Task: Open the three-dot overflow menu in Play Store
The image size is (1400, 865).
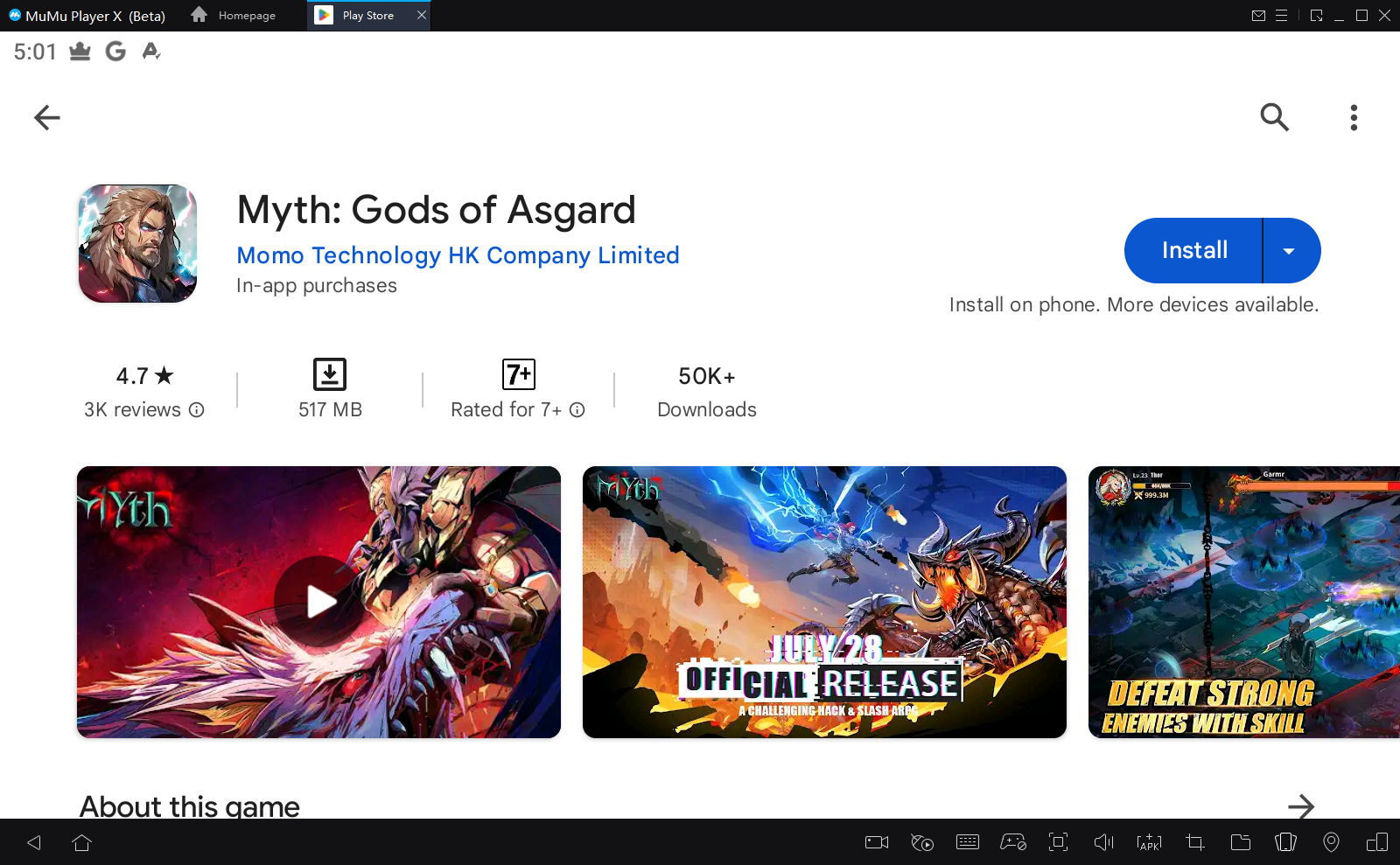Action: click(x=1353, y=117)
